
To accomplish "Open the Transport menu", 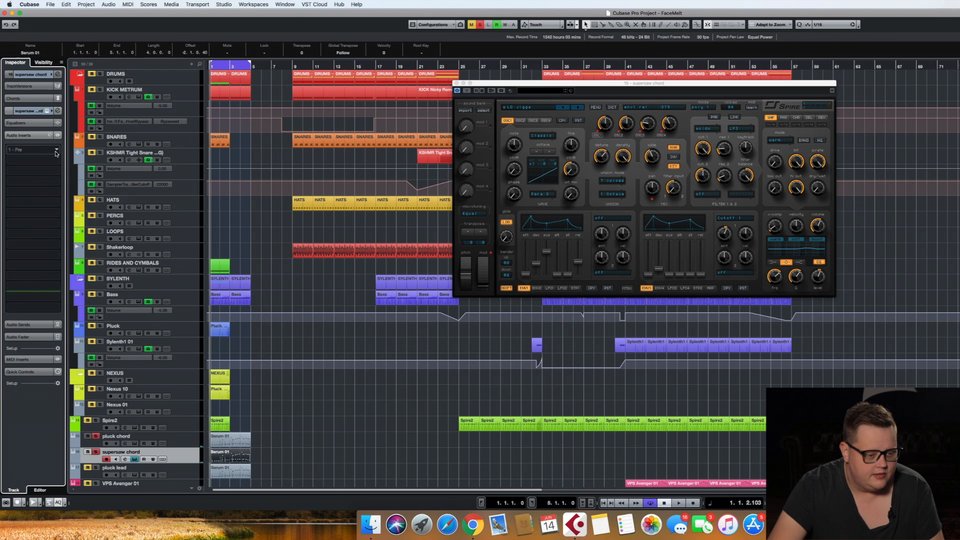I will [197, 4].
